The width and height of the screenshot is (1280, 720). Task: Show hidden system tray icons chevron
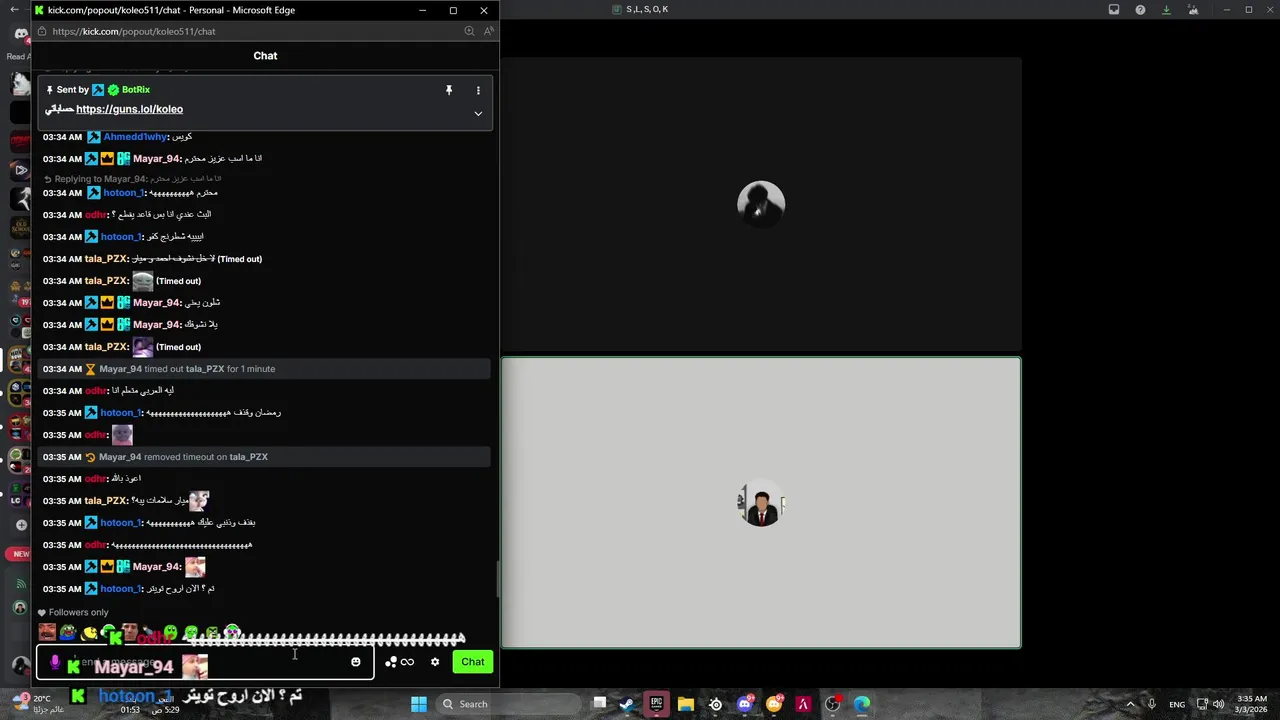1131,704
